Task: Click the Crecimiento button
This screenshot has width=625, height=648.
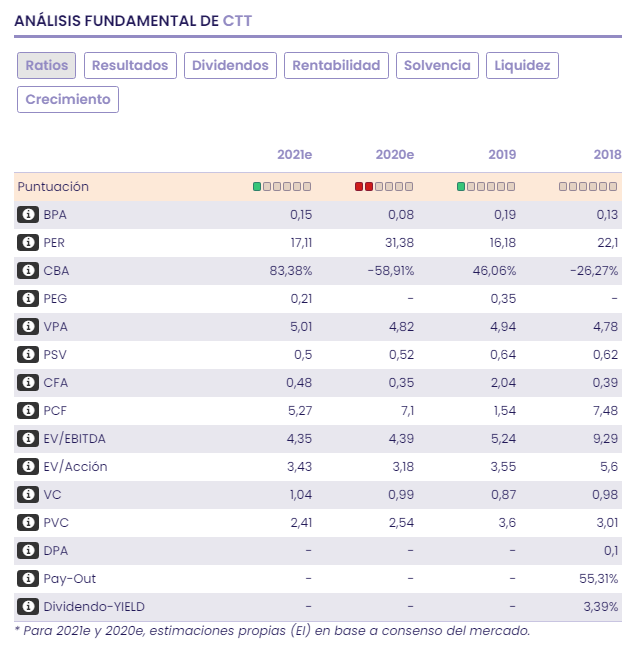Action: tap(68, 100)
